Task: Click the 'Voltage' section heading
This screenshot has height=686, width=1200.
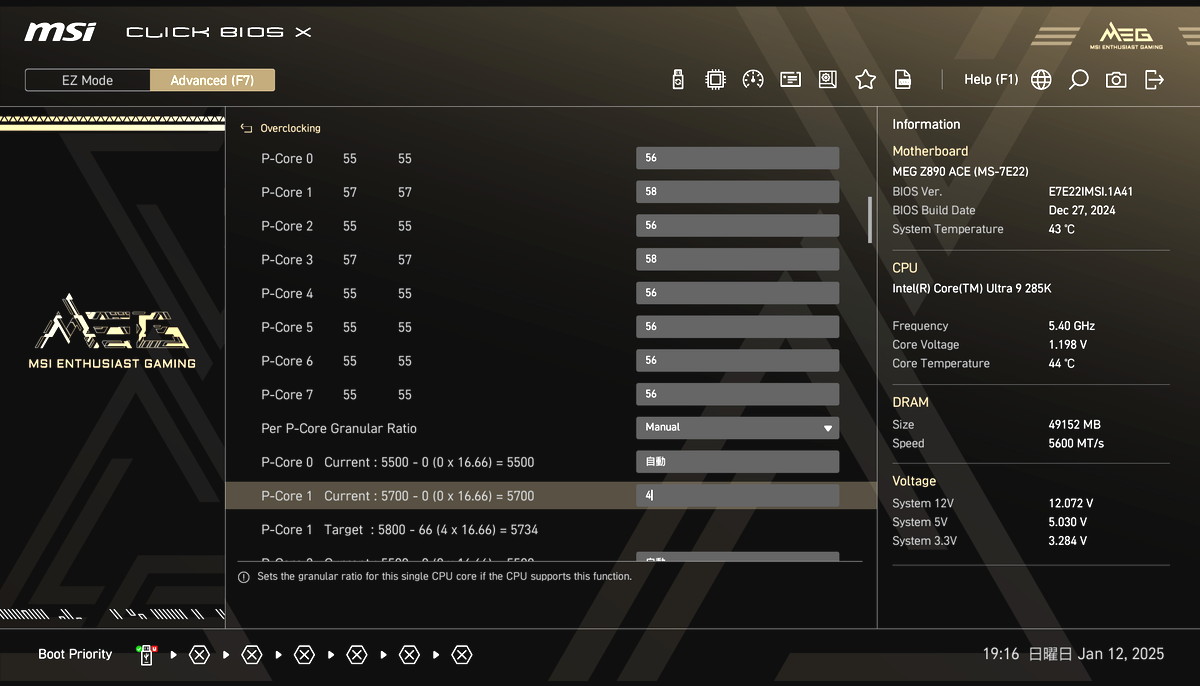Action: (914, 482)
